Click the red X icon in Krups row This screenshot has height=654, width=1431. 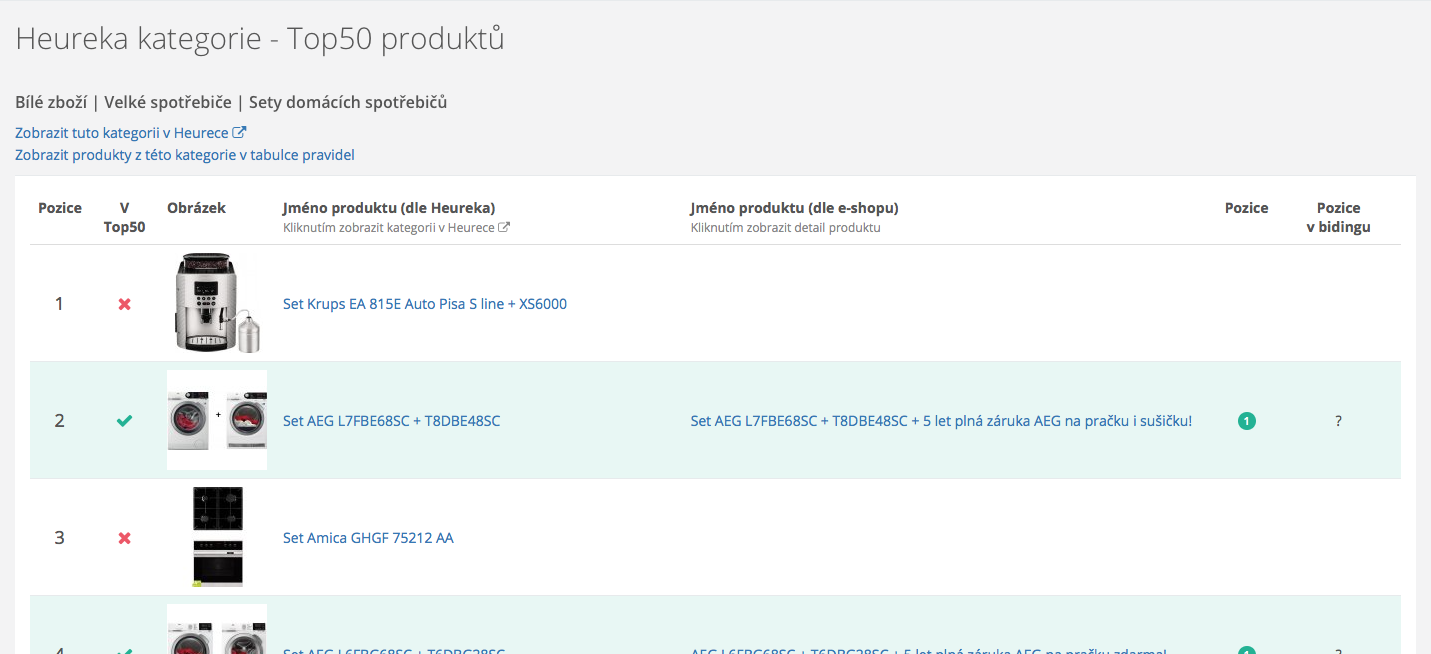point(124,304)
